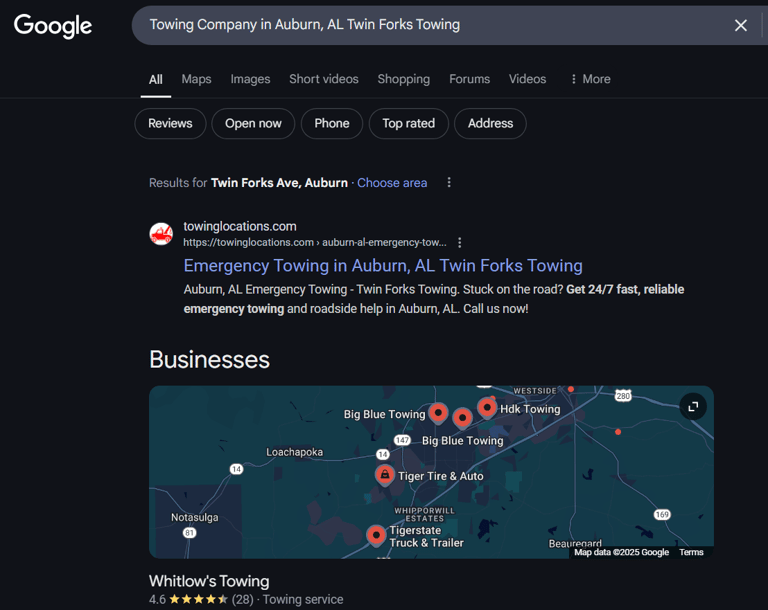Open the Images tab
Screen dimensions: 768x610
click(x=250, y=79)
